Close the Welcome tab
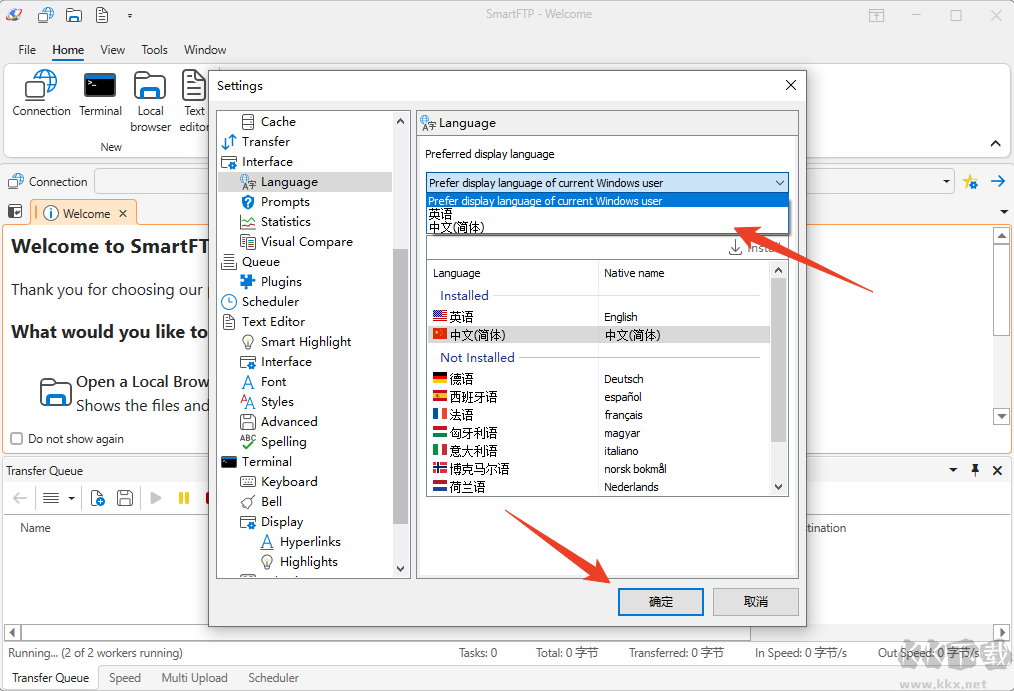This screenshot has height=691, width=1014. click(123, 213)
